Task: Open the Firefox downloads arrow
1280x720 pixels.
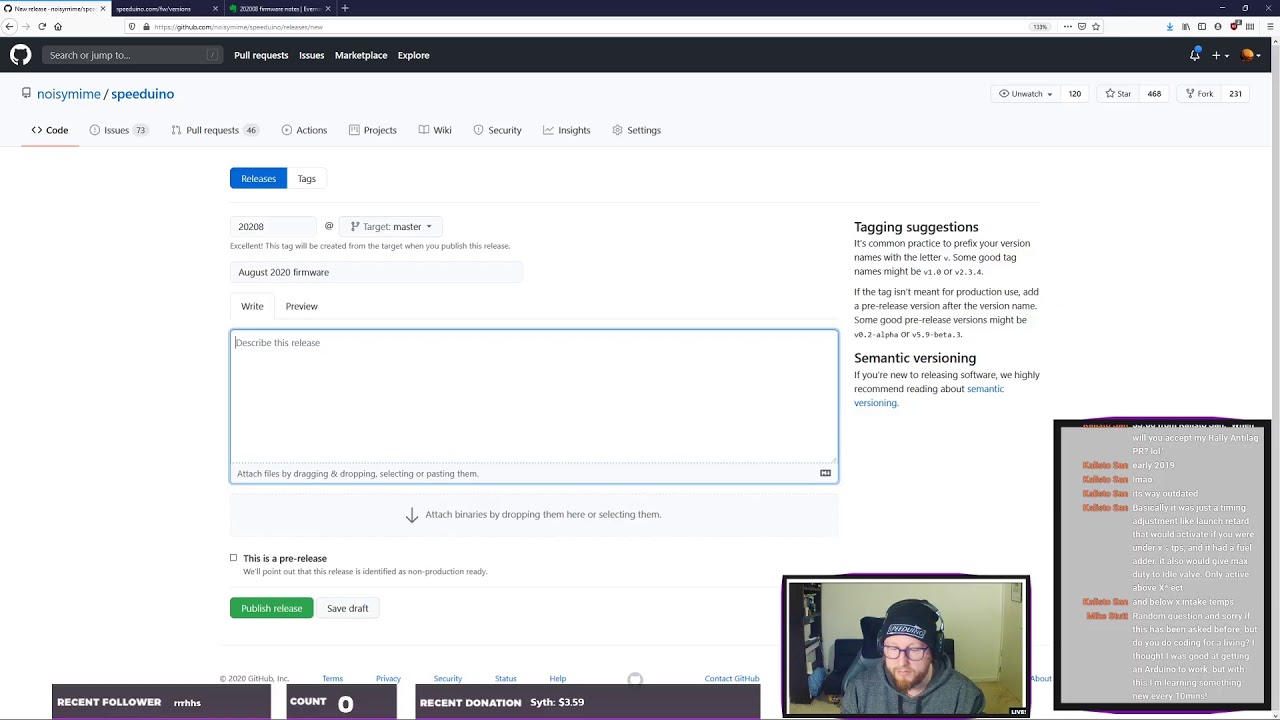Action: [x=1170, y=27]
